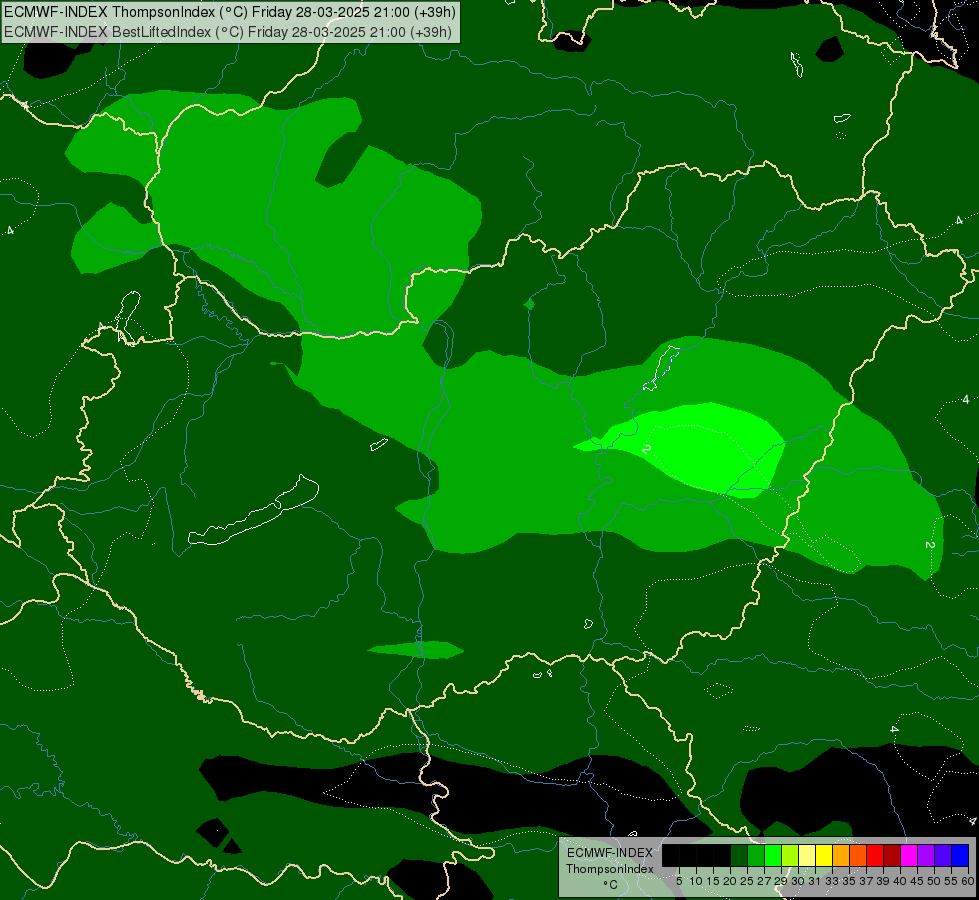This screenshot has width=979, height=900.
Task: Click the legend tick value 15
Action: pos(713,881)
